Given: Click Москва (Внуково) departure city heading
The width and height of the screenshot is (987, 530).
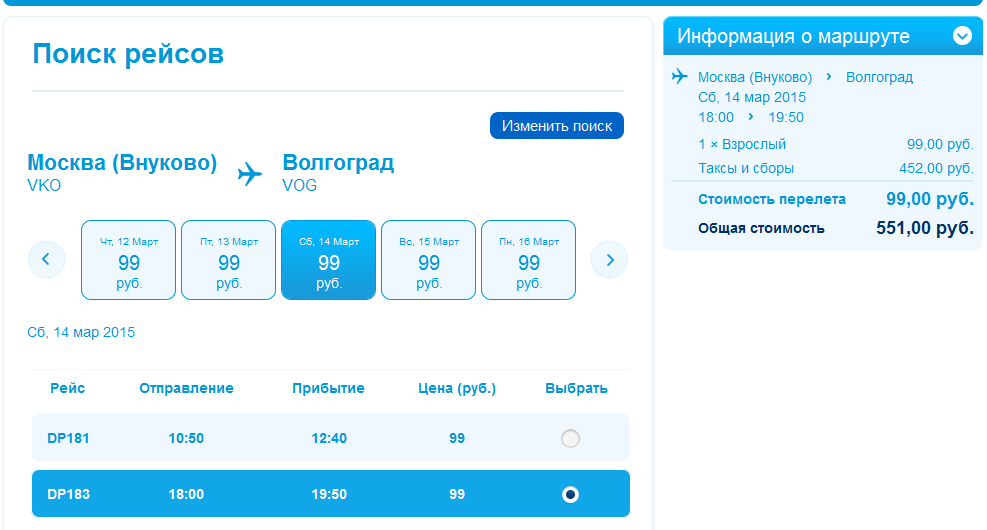Looking at the screenshot, I should 122,163.
